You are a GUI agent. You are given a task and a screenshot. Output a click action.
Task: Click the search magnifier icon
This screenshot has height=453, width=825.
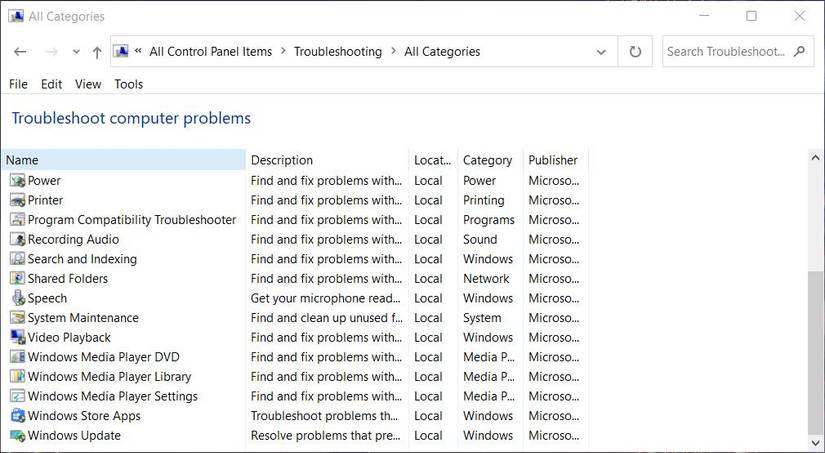(799, 52)
